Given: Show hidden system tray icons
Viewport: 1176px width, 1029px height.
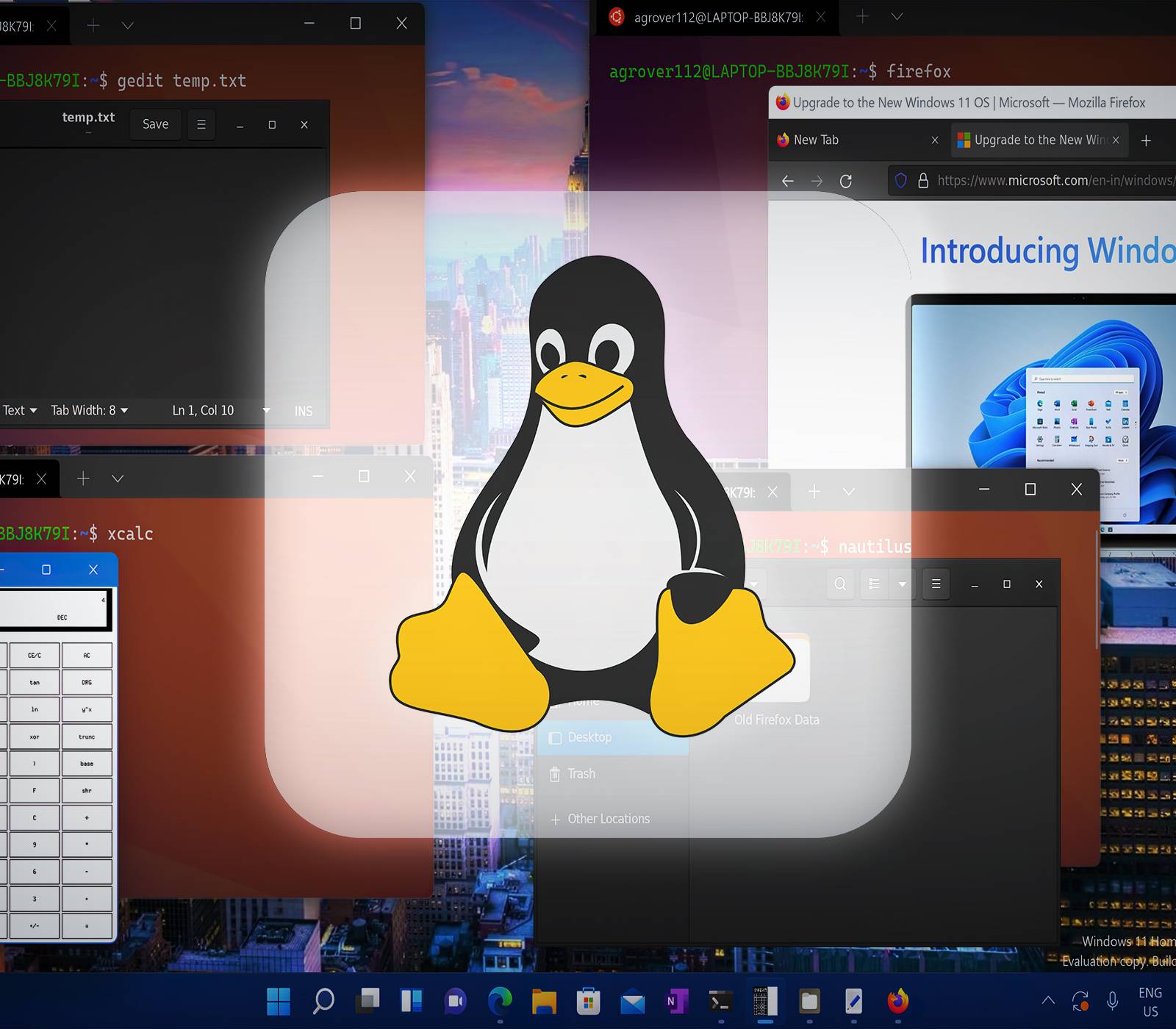Looking at the screenshot, I should click(1048, 1000).
